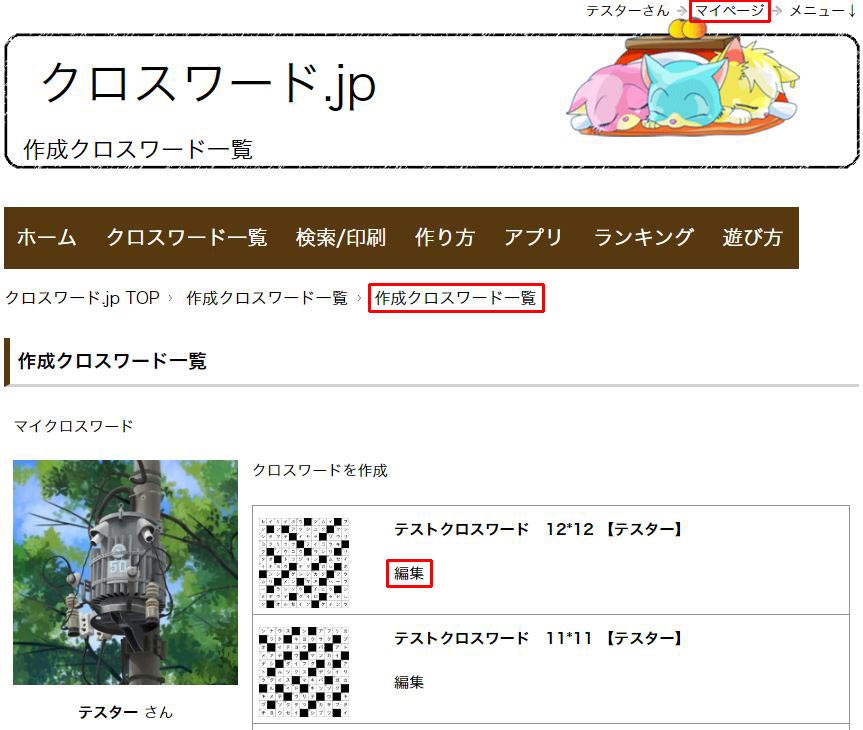
Task: Open ランキング navigation item
Action: (643, 237)
